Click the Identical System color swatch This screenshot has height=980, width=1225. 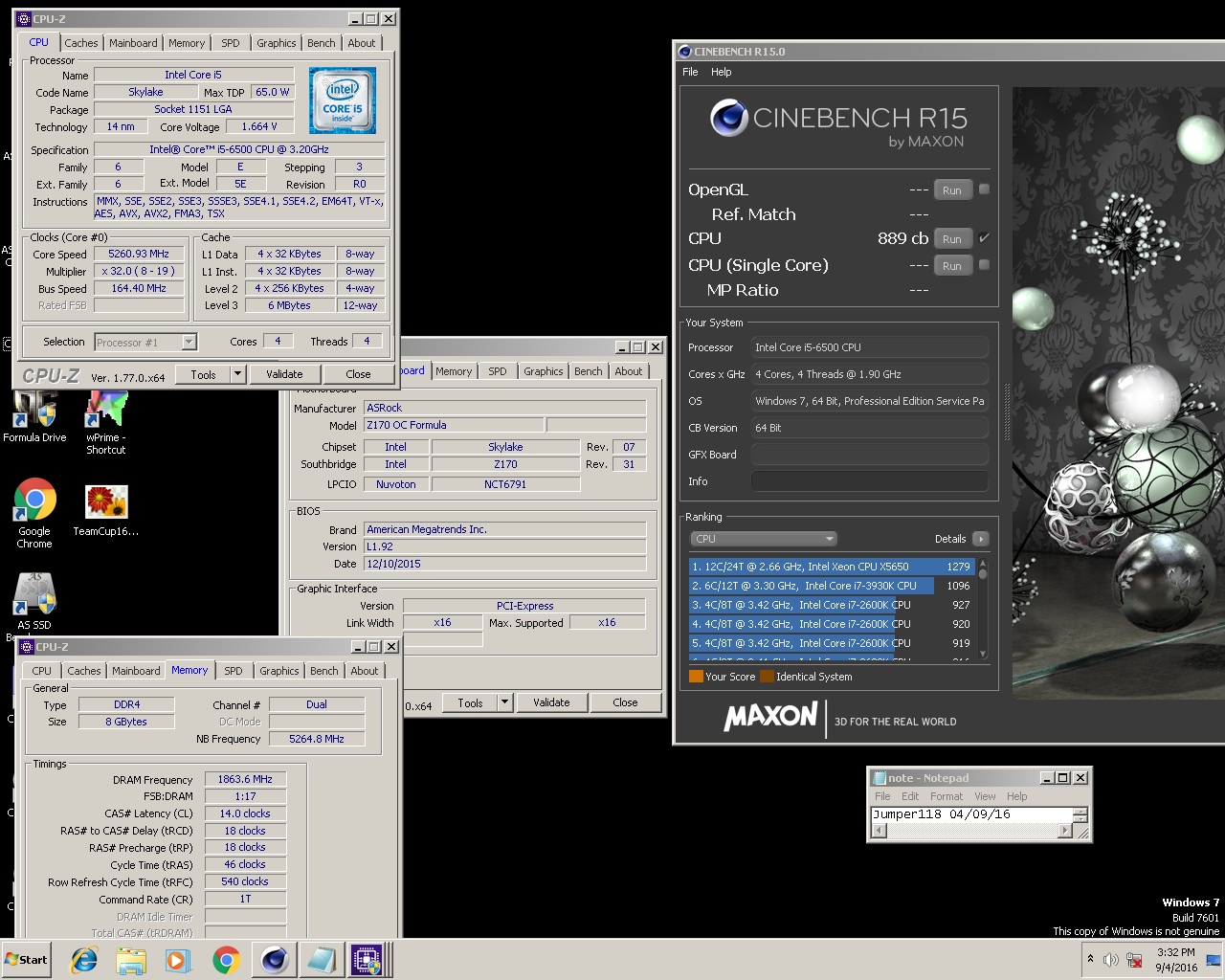[767, 677]
